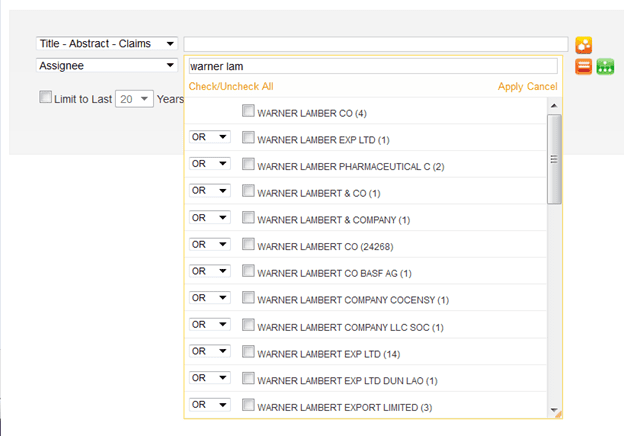
Task: Click the orange bubbles icon beside the first search field
Action: click(x=583, y=45)
